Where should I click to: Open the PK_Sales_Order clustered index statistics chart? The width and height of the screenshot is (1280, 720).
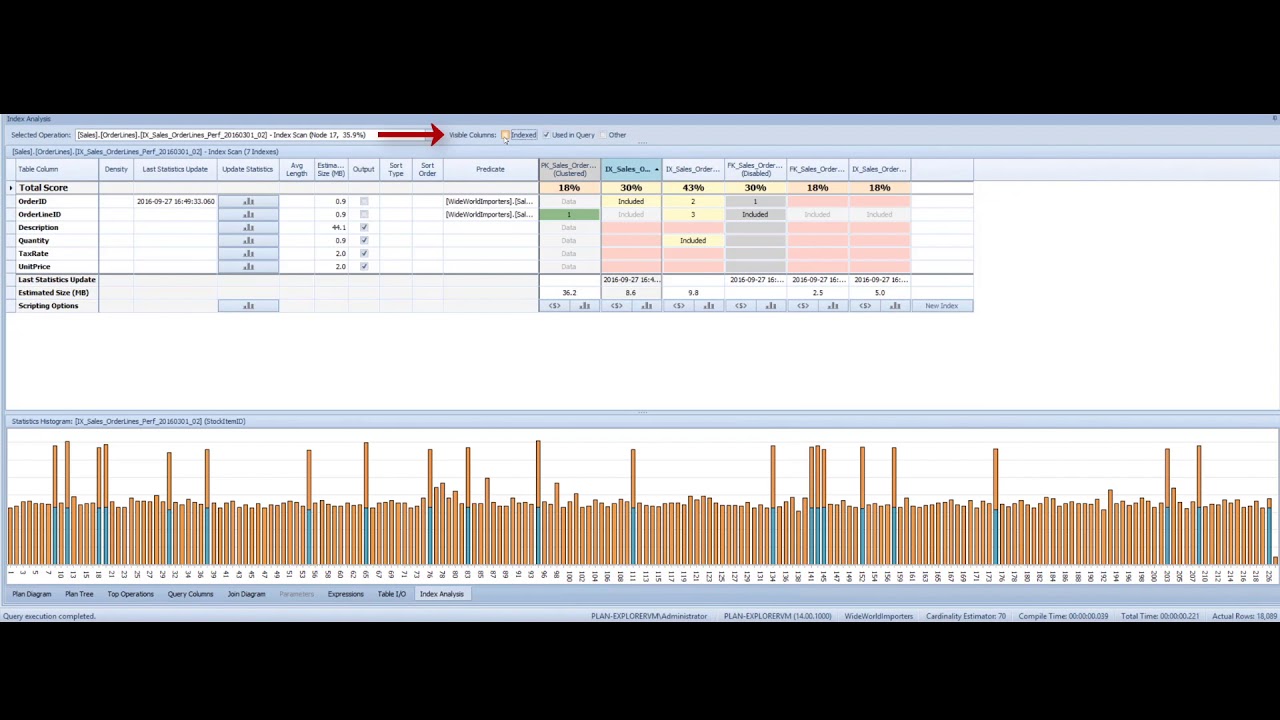point(585,306)
